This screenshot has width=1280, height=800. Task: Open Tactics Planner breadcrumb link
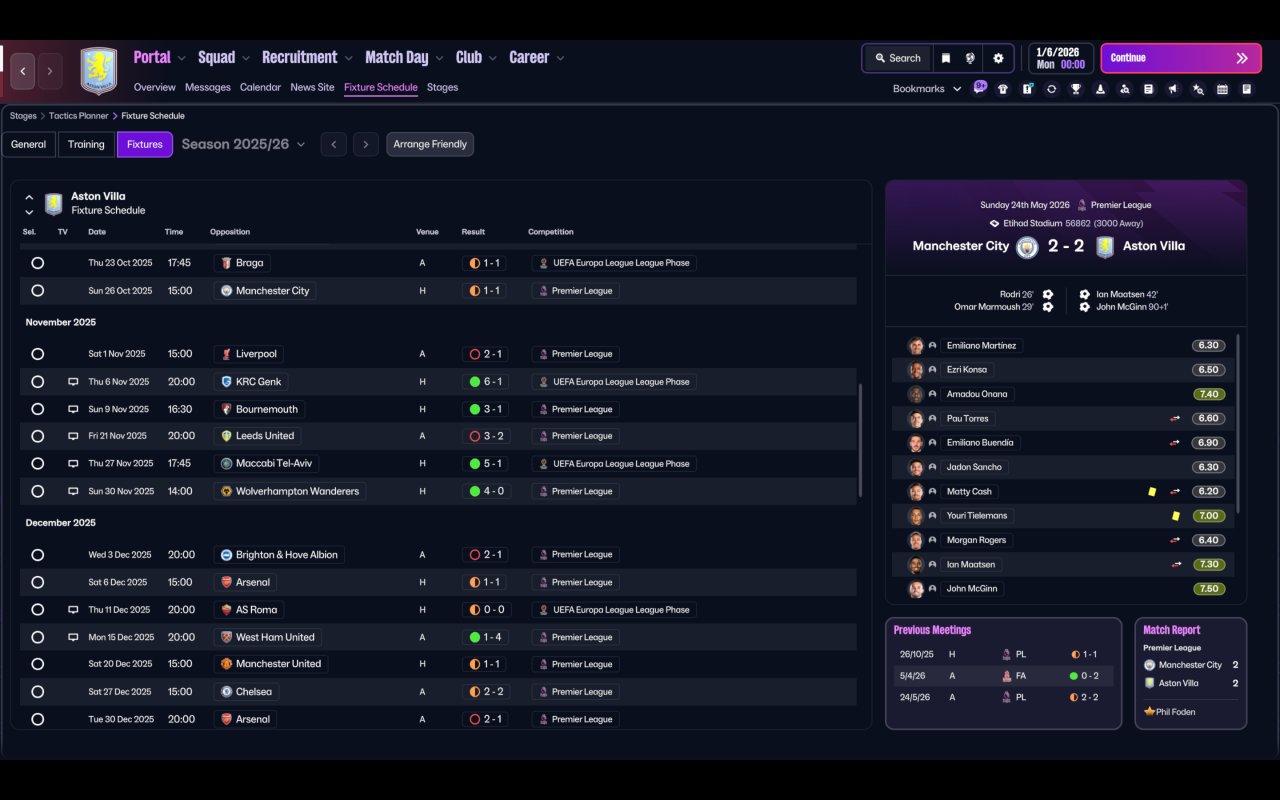click(79, 116)
